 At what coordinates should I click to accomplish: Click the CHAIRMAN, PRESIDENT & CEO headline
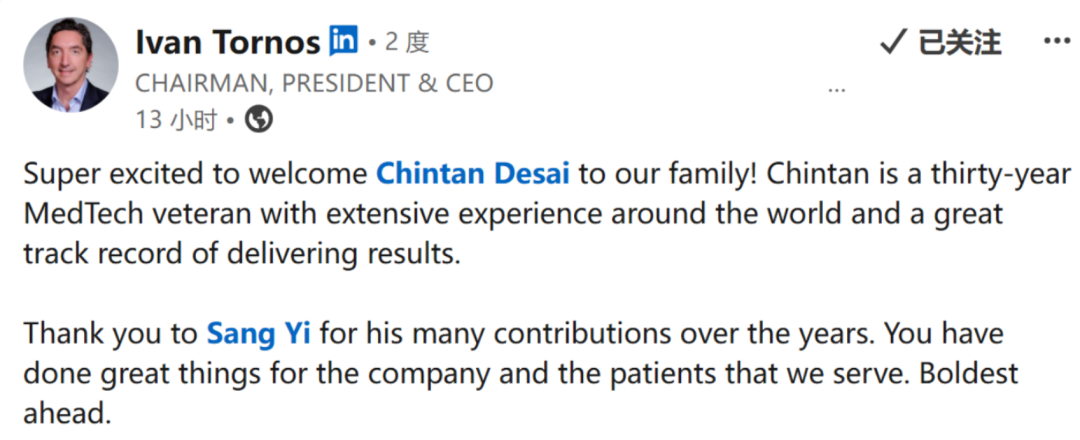point(314,83)
